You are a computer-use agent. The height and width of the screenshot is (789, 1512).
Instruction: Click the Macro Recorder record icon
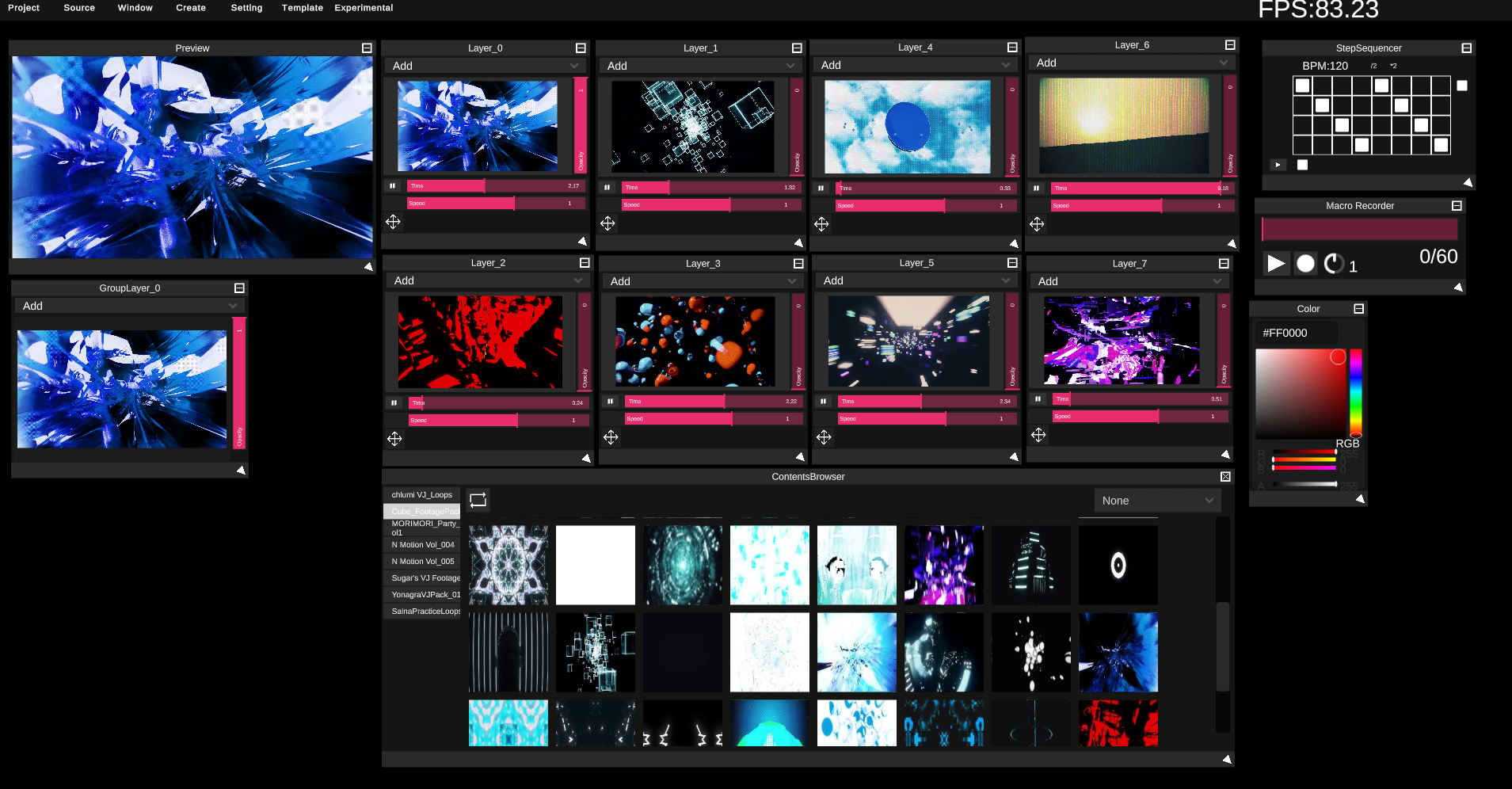(x=1305, y=264)
